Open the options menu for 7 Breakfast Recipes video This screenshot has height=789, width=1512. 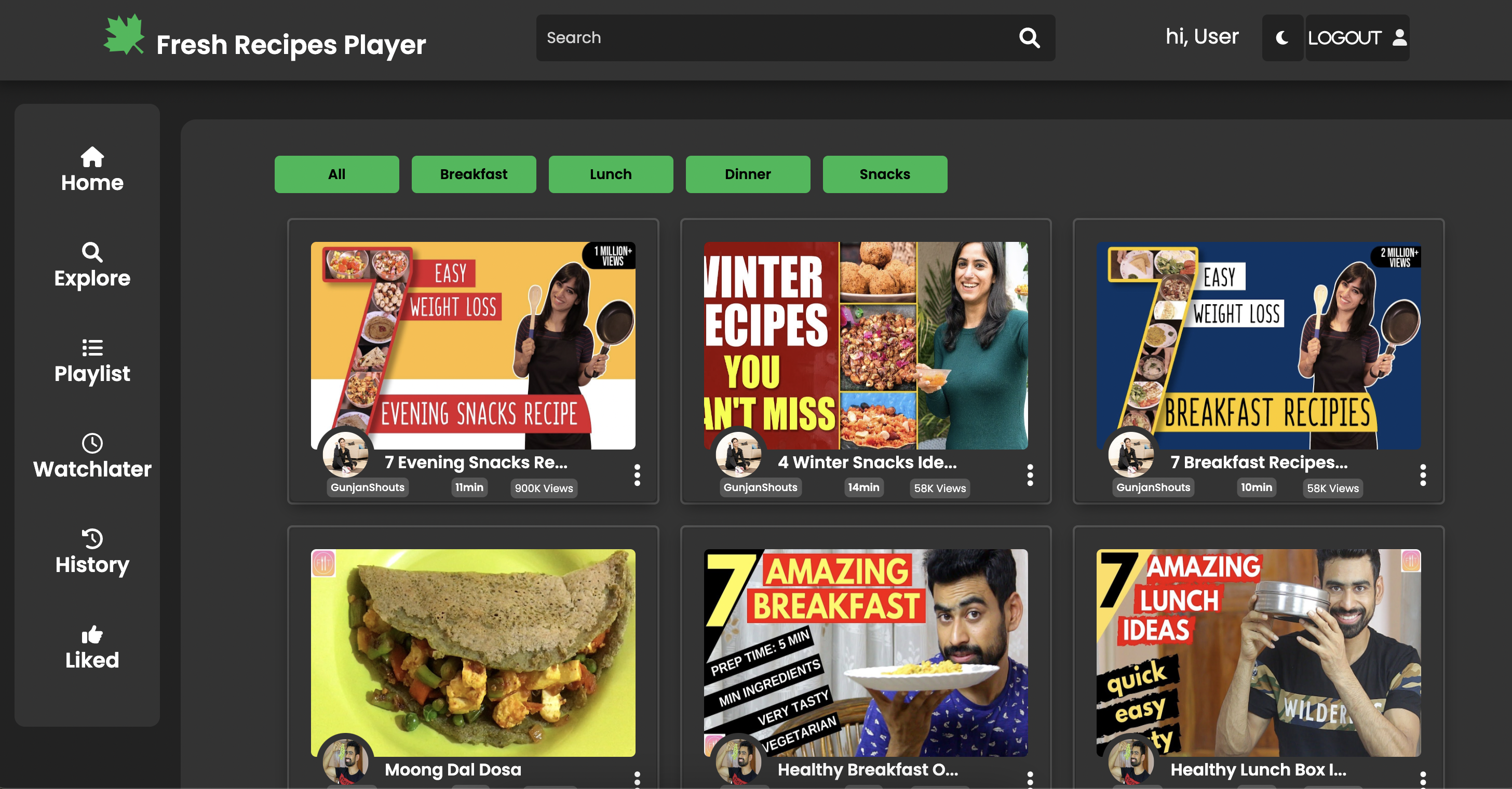tap(1423, 475)
